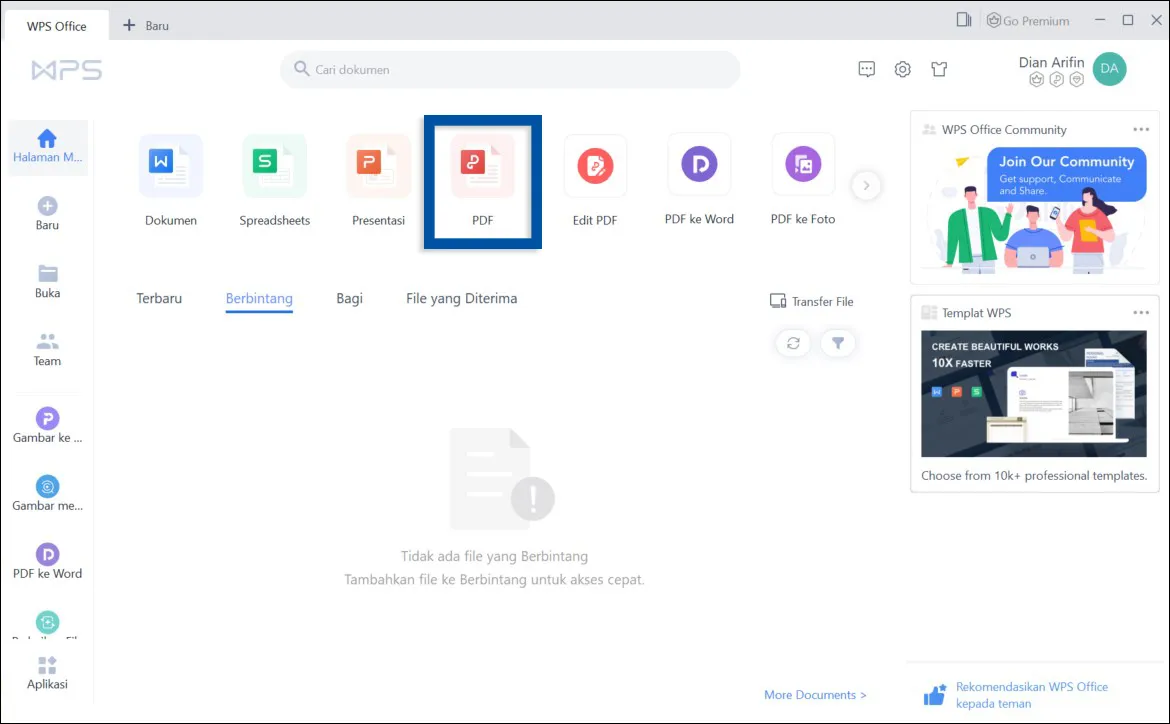
Task: Open the Baru sidebar item
Action: (46, 212)
